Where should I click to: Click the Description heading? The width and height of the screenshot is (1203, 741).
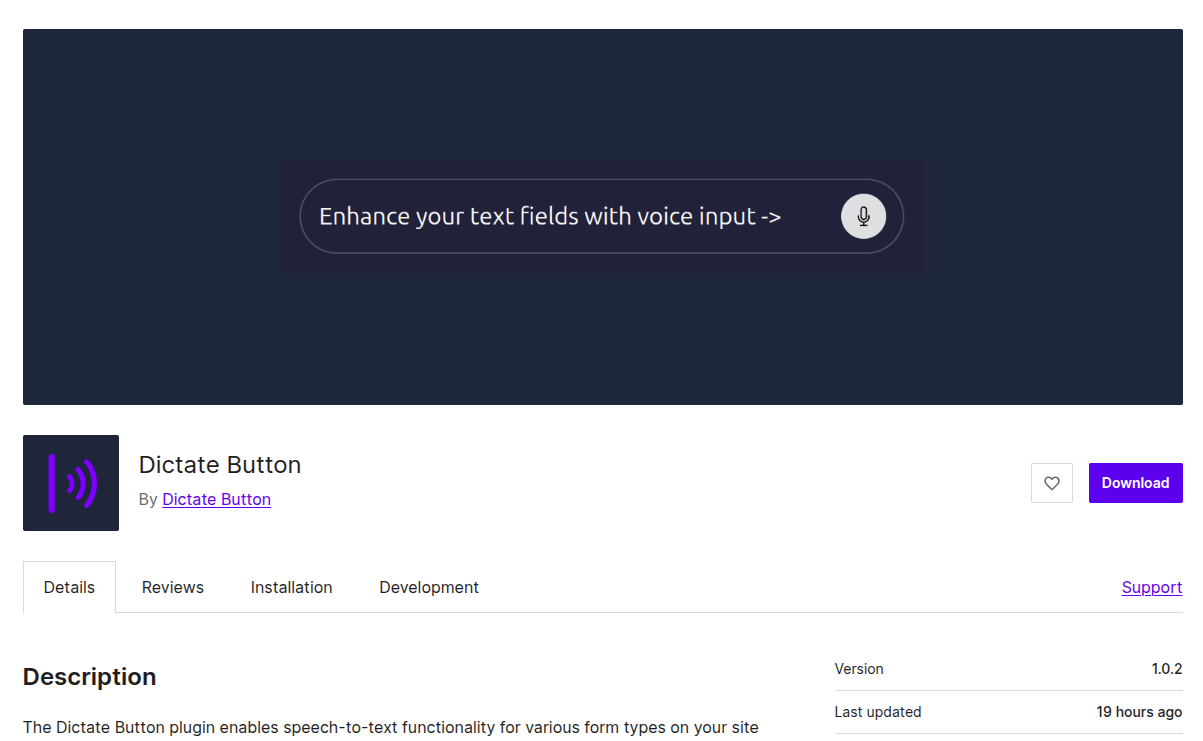point(90,677)
